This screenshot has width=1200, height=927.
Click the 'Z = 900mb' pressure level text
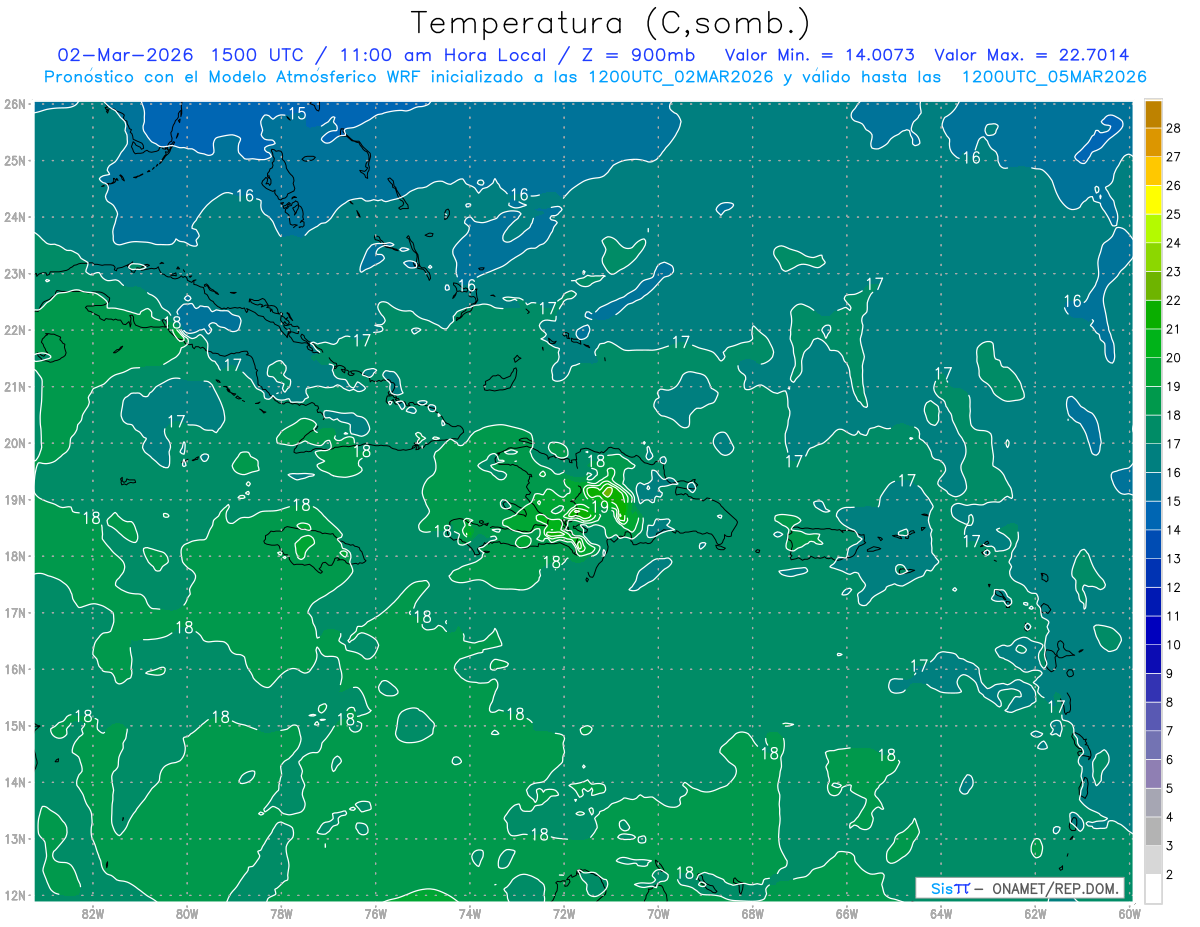click(x=637, y=55)
